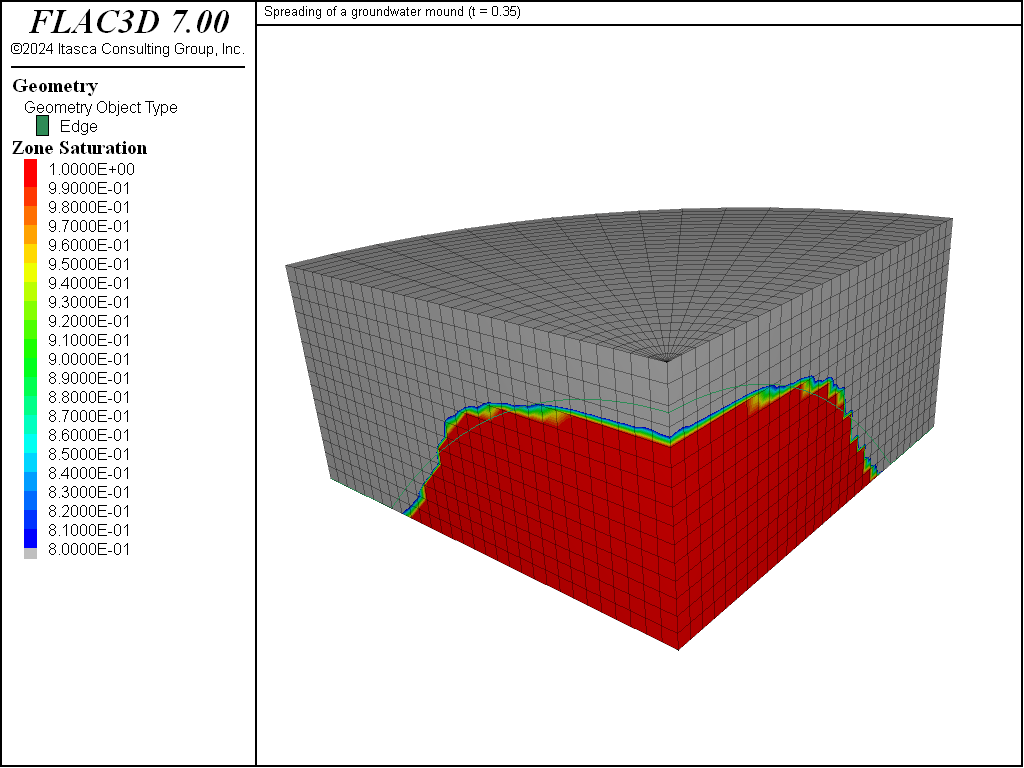This screenshot has width=1024, height=768.
Task: Click the 8.8000E-01 legend value
Action: [89, 396]
